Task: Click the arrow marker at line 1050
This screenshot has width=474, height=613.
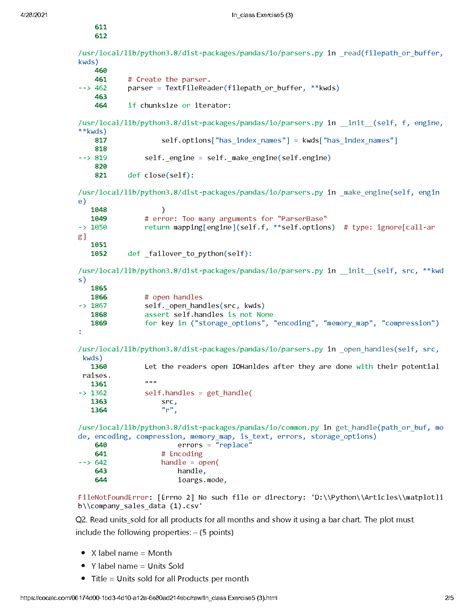Action: click(x=82, y=227)
